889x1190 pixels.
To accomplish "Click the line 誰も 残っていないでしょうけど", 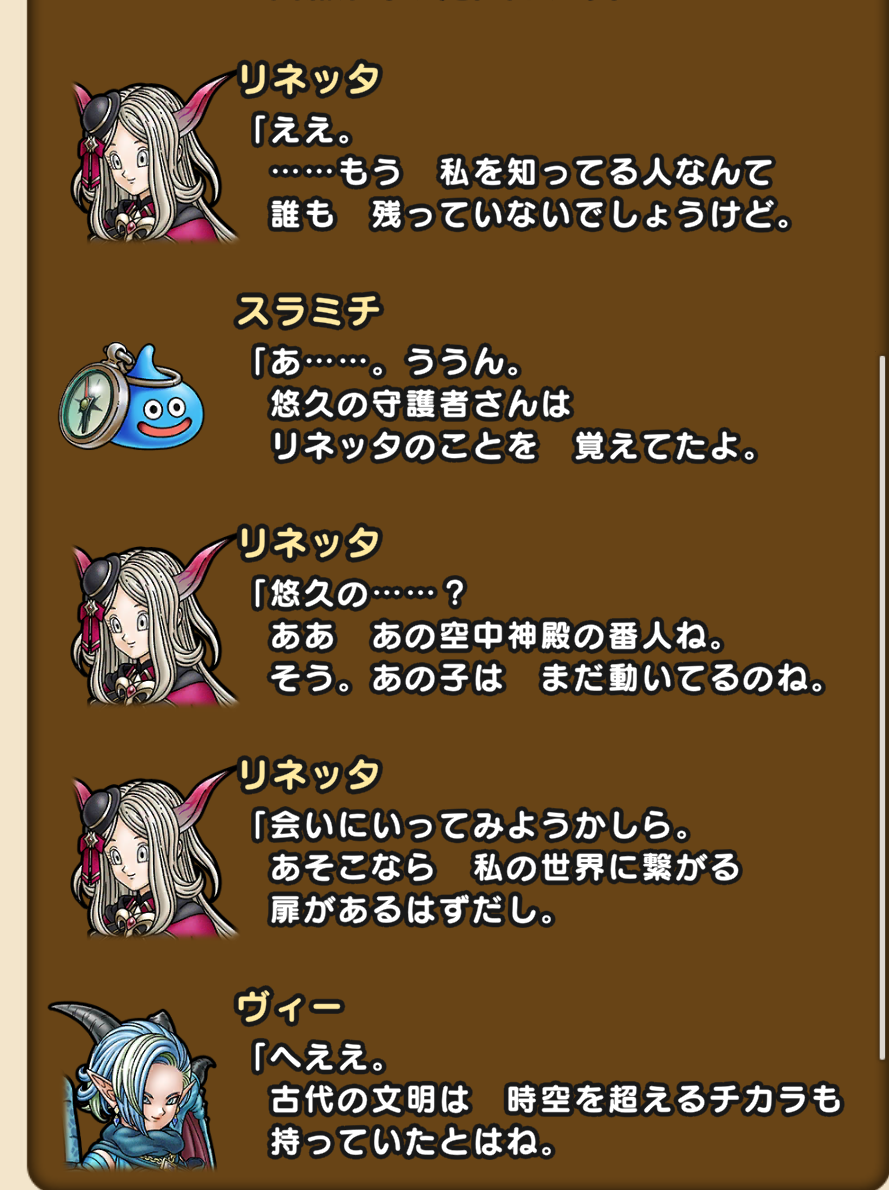I will (x=531, y=216).
